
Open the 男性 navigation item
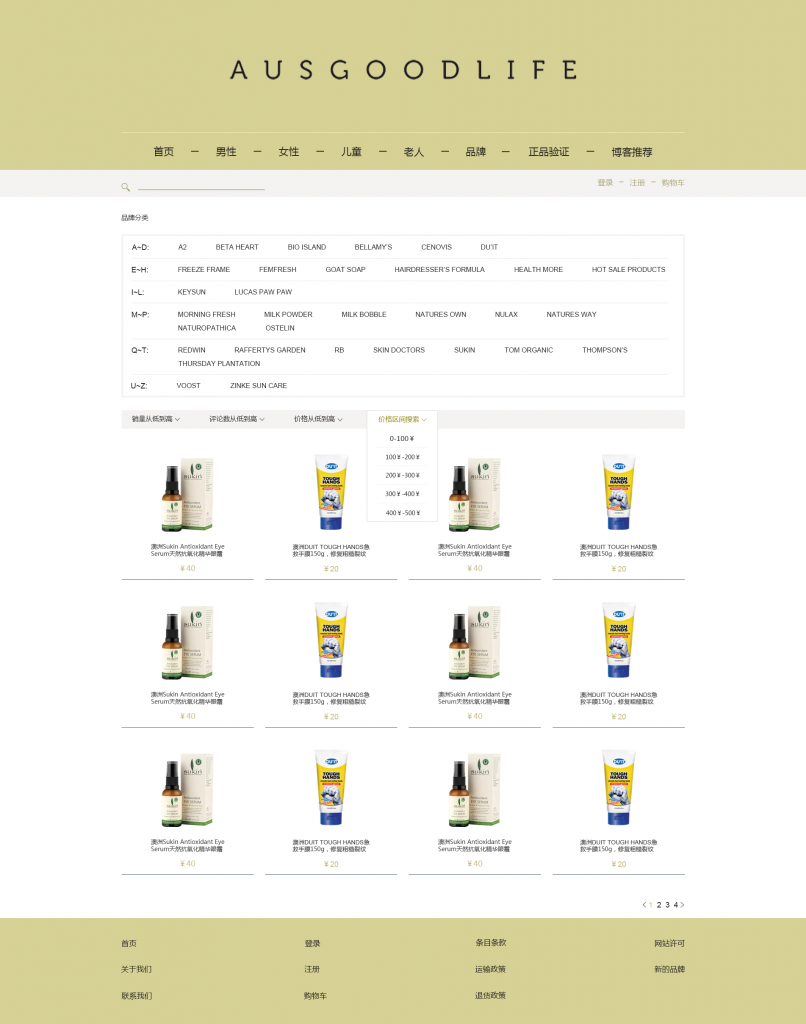pos(226,152)
